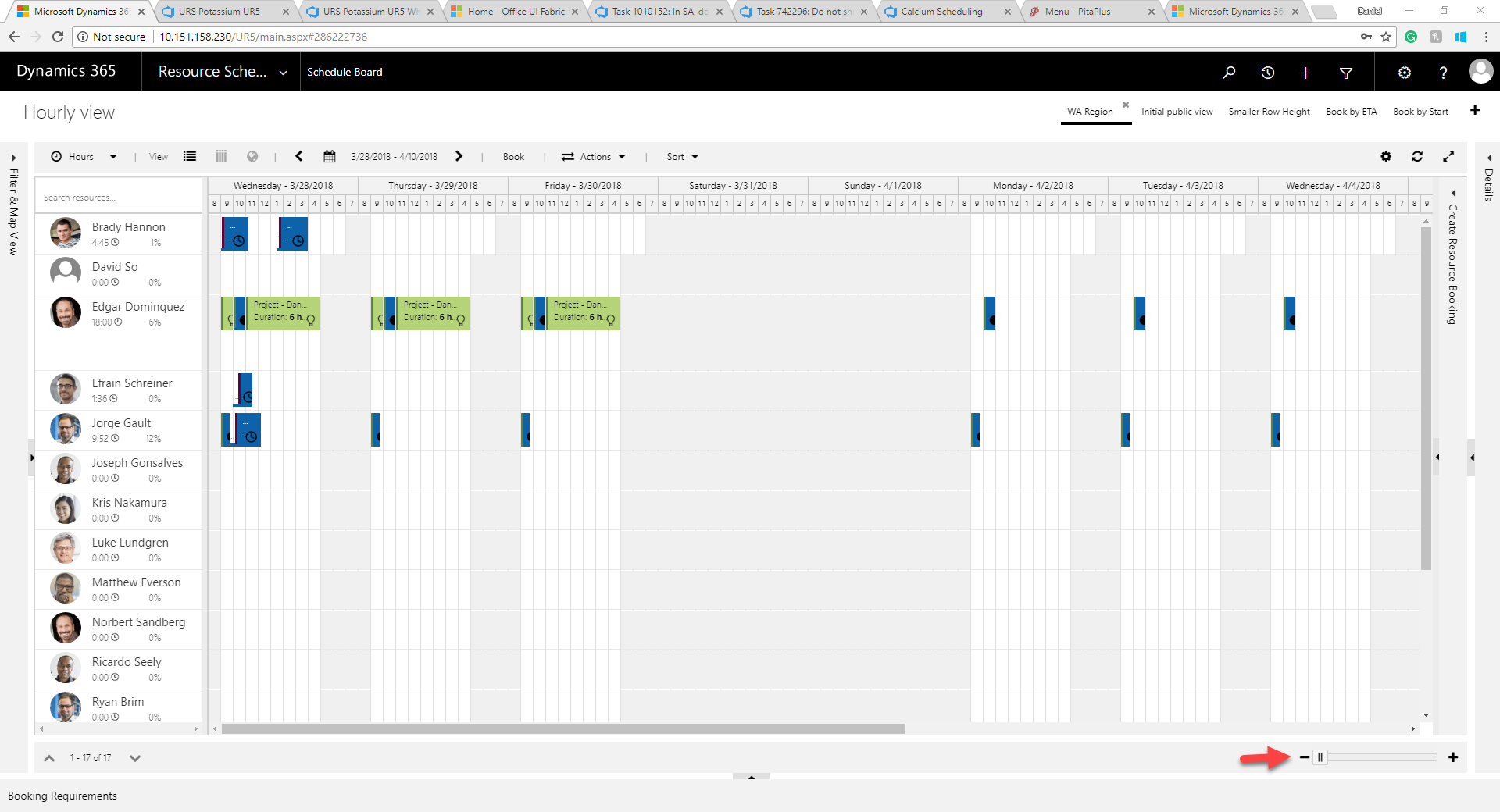Viewport: 1500px width, 812px height.
Task: Open recent items history icon
Action: (x=1268, y=73)
